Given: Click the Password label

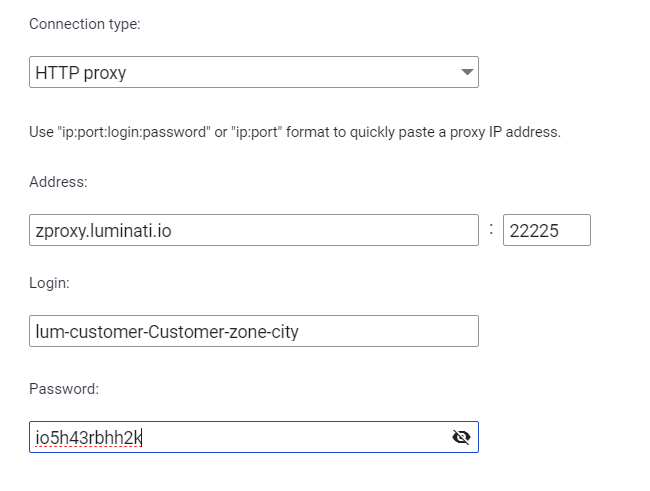Looking at the screenshot, I should (64, 389).
